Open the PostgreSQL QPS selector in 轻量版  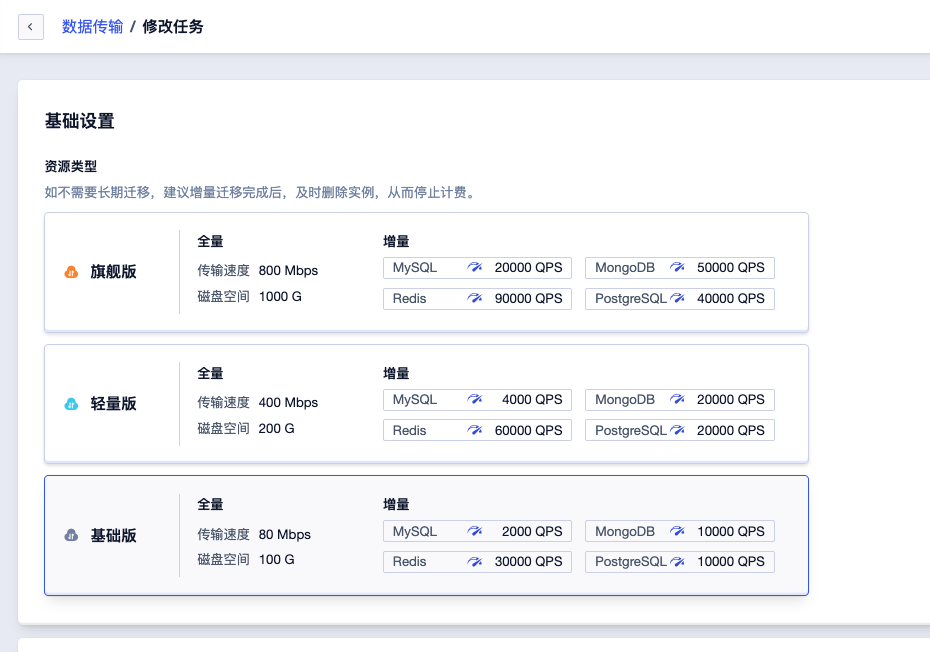(x=679, y=430)
